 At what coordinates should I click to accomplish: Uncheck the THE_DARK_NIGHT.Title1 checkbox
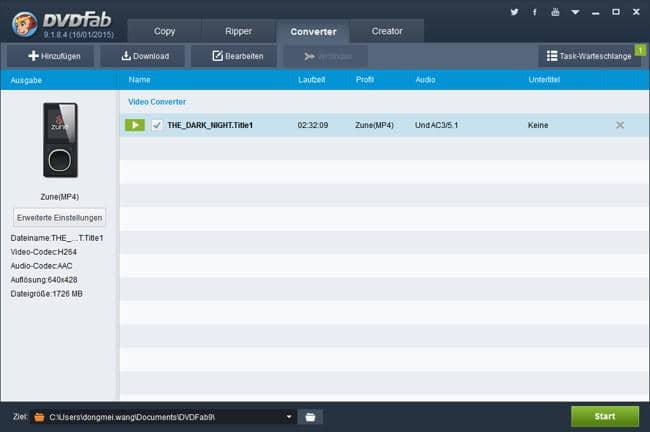[x=156, y=125]
